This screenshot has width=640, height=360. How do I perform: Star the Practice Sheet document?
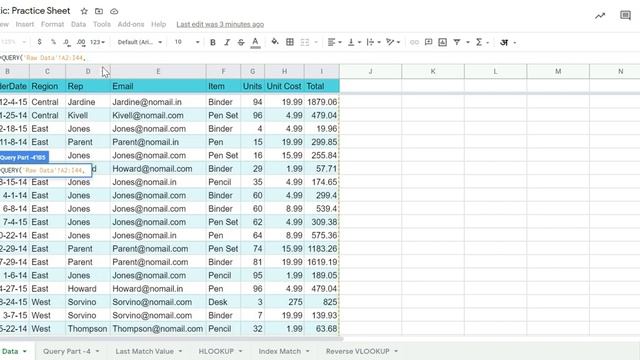(x=84, y=11)
